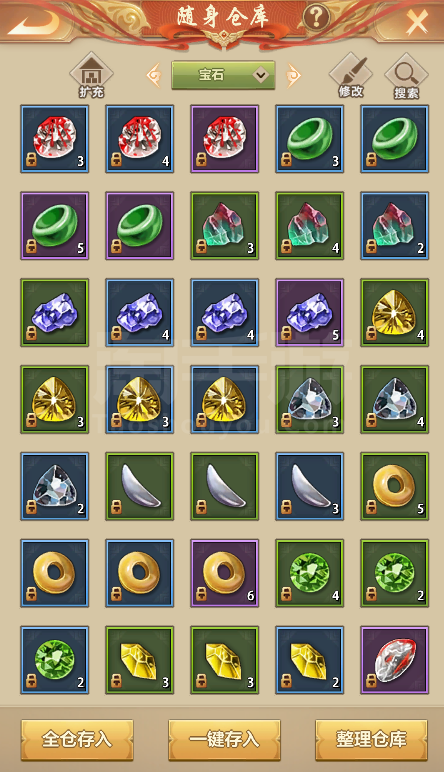The height and width of the screenshot is (772, 444).
Task: Tap the back arrow icon
Action: coord(34,21)
